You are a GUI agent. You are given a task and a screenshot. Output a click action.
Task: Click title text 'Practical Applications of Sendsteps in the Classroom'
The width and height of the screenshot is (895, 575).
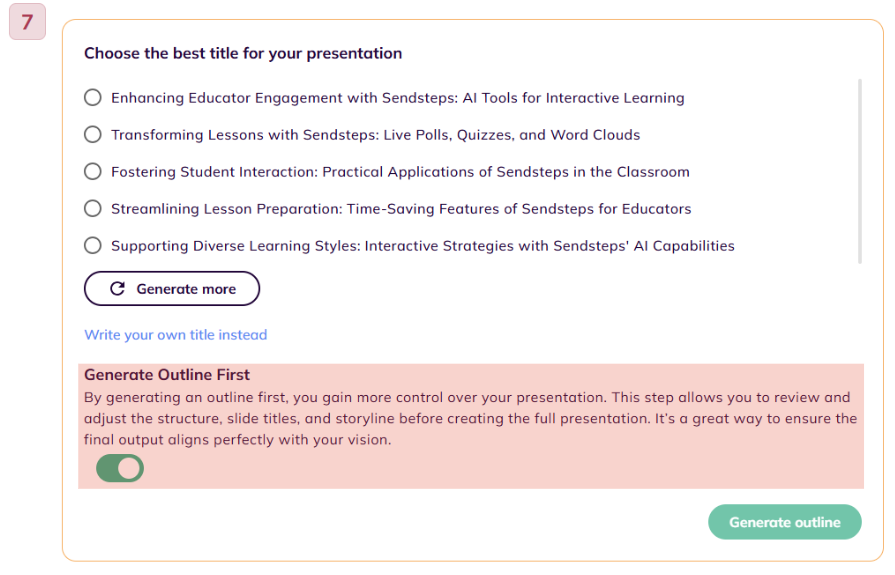[x=506, y=172]
